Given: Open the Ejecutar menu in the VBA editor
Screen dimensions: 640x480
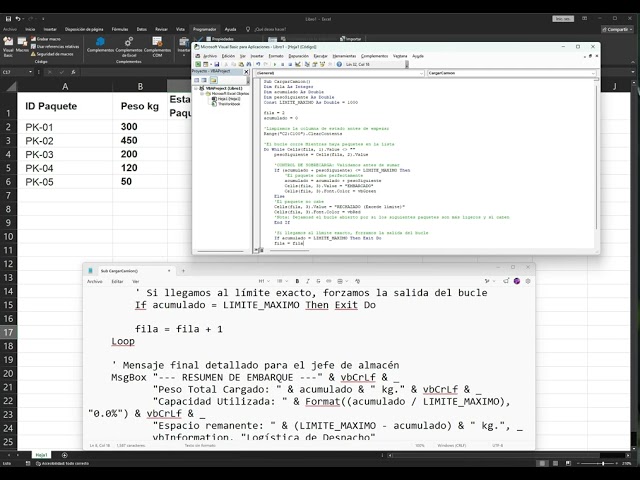Looking at the screenshot, I should (320, 56).
